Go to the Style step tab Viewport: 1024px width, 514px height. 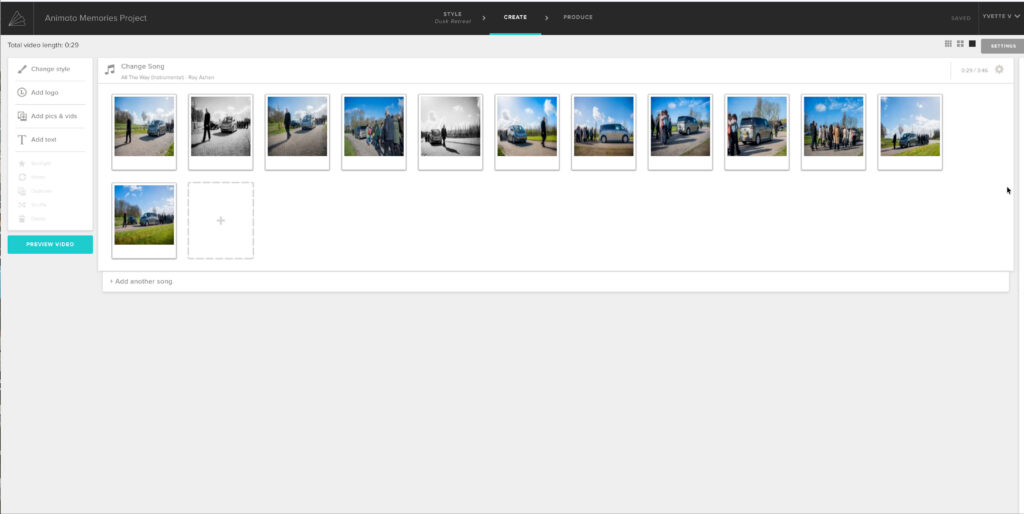tap(453, 18)
